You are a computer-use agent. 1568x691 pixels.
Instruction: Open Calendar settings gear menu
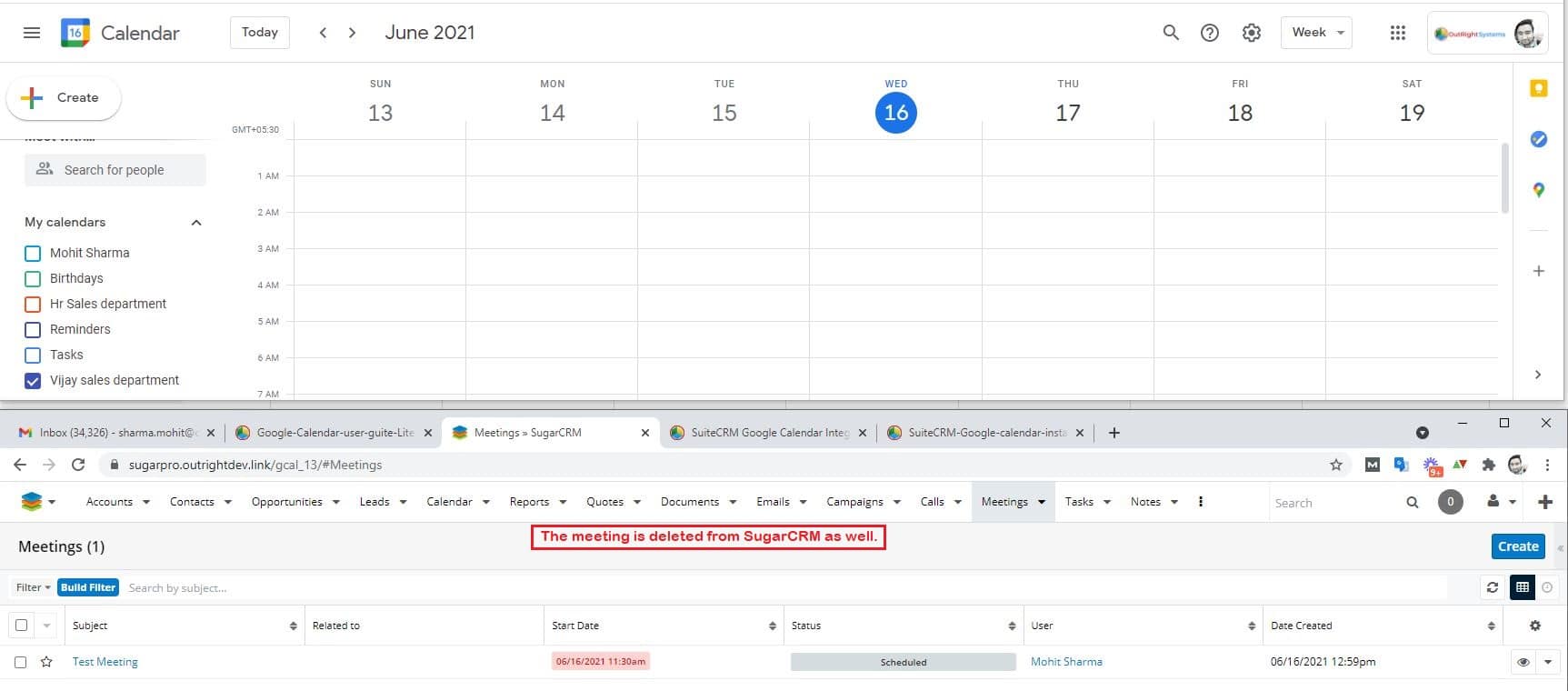click(1252, 33)
